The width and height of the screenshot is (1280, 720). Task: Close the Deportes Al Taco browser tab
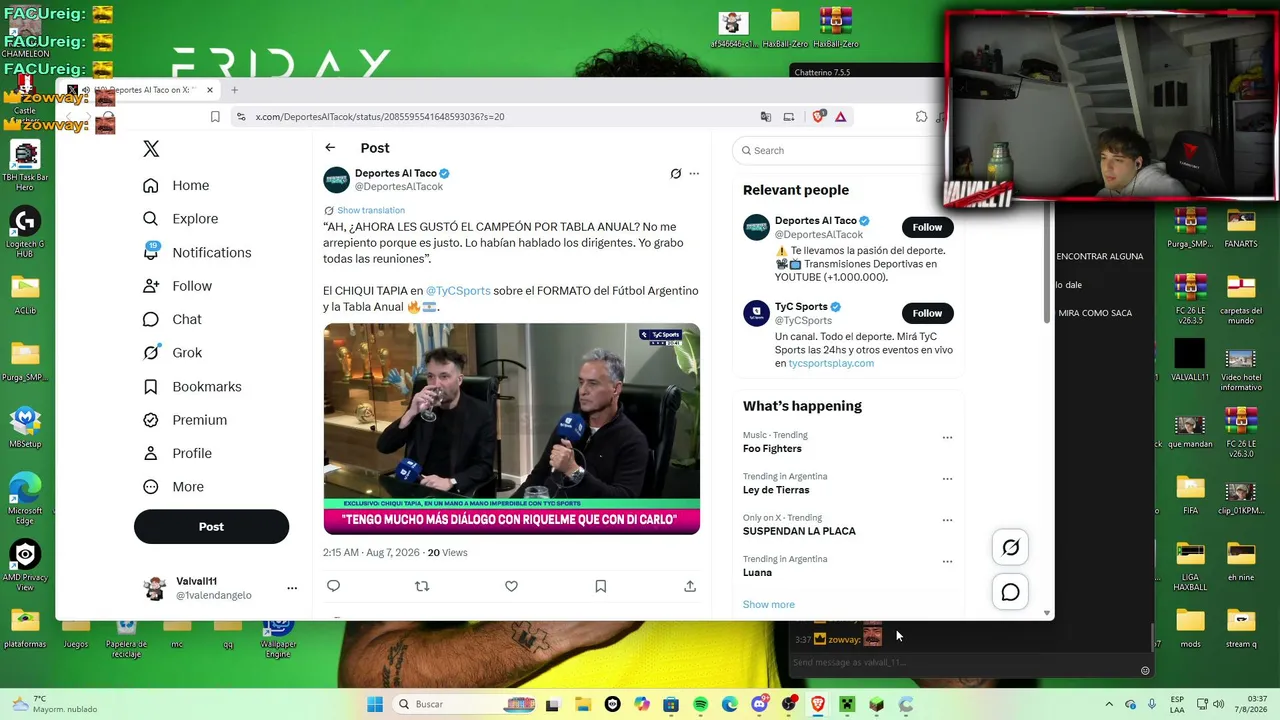point(210,90)
